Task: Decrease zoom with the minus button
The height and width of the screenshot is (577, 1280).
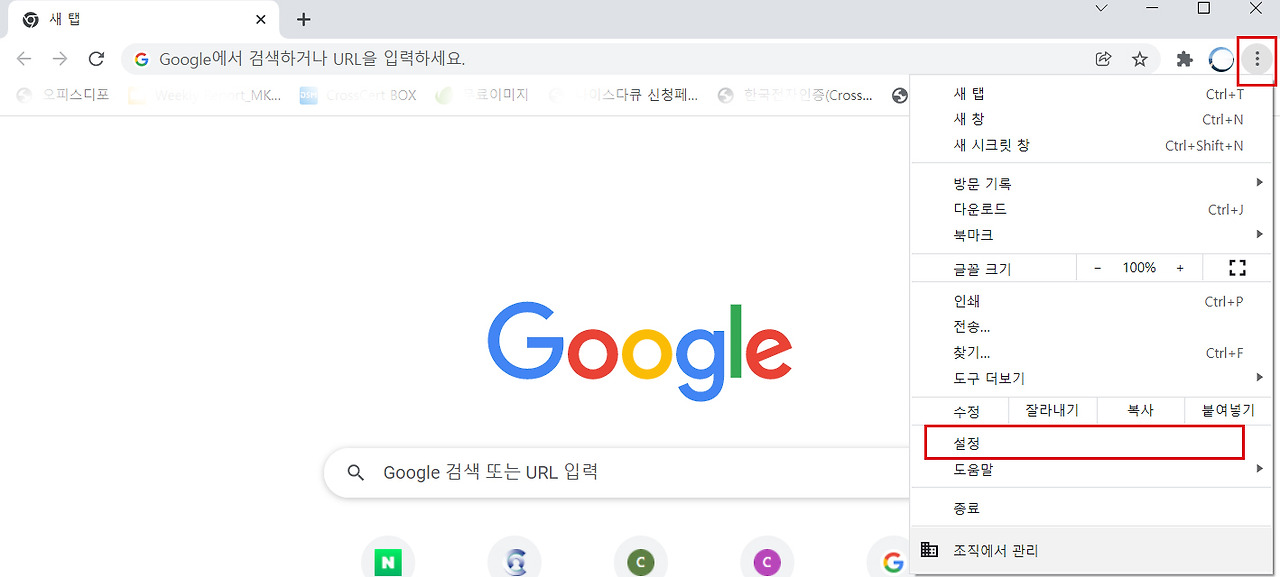Action: pyautogui.click(x=1097, y=268)
